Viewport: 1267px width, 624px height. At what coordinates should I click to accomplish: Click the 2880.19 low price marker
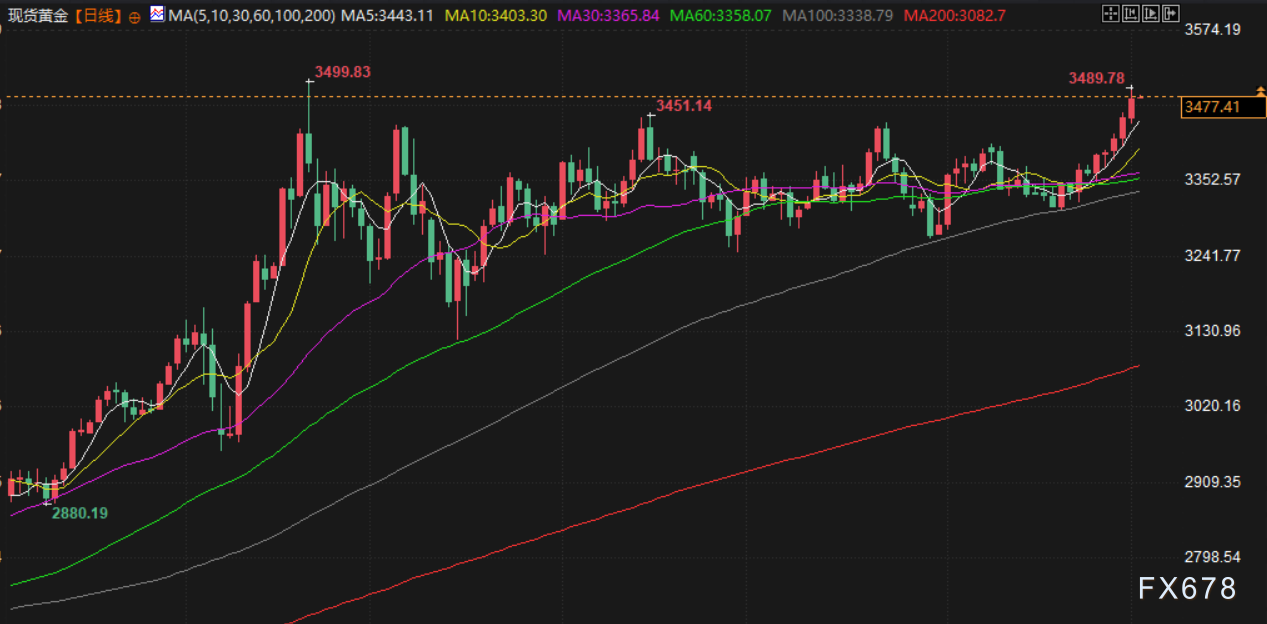pyautogui.click(x=79, y=513)
